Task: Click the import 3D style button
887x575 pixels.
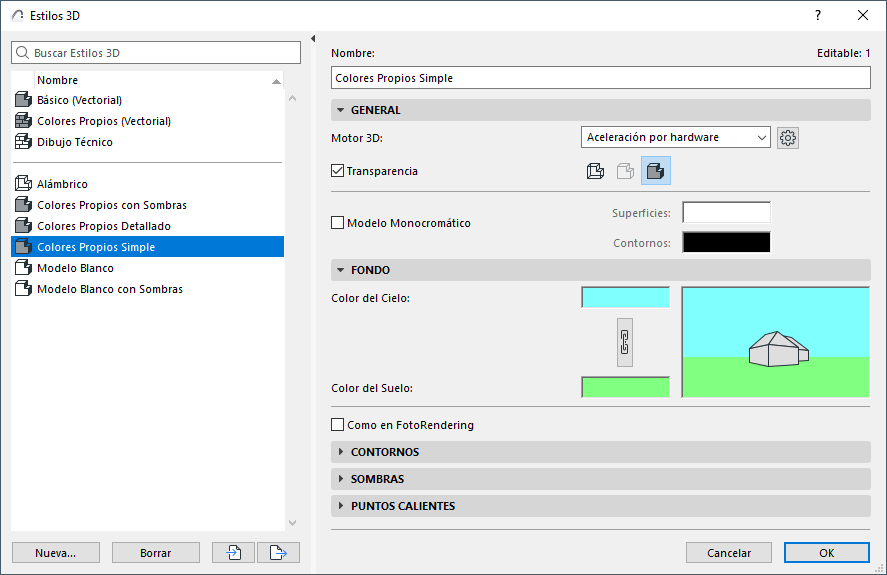Action: (x=234, y=552)
